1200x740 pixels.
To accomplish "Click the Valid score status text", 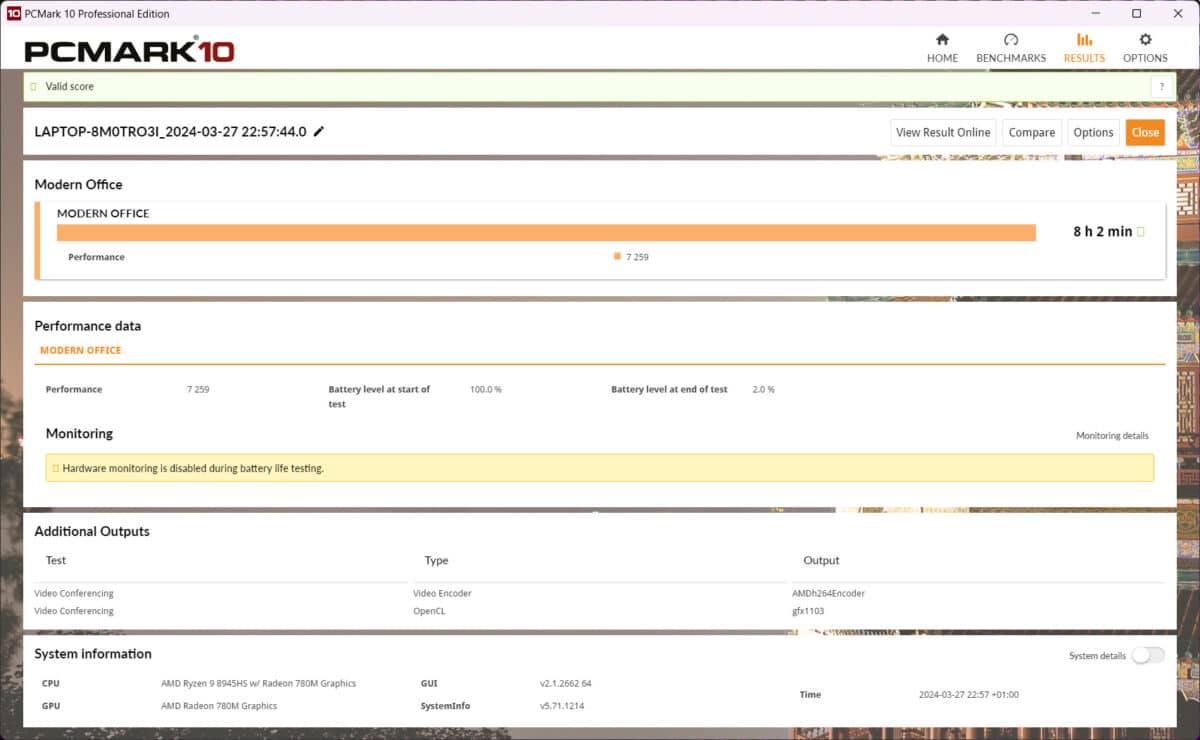I will pyautogui.click(x=70, y=87).
